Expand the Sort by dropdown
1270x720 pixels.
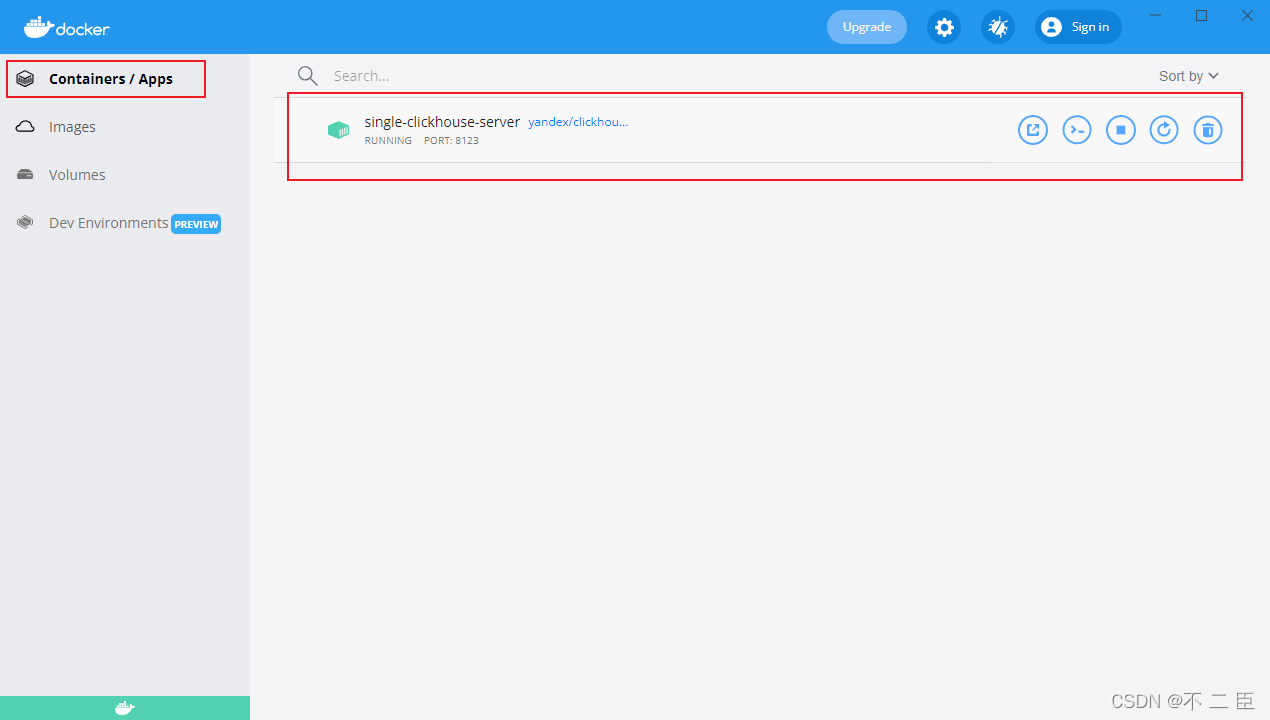coord(1189,76)
